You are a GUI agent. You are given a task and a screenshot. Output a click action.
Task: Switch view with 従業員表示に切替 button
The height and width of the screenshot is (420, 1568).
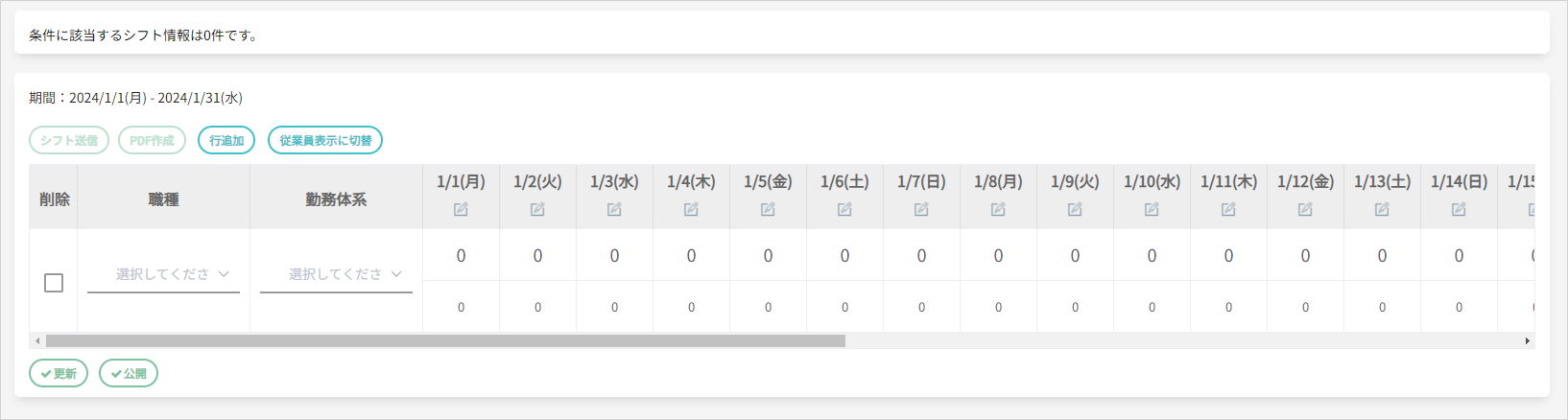pos(325,141)
